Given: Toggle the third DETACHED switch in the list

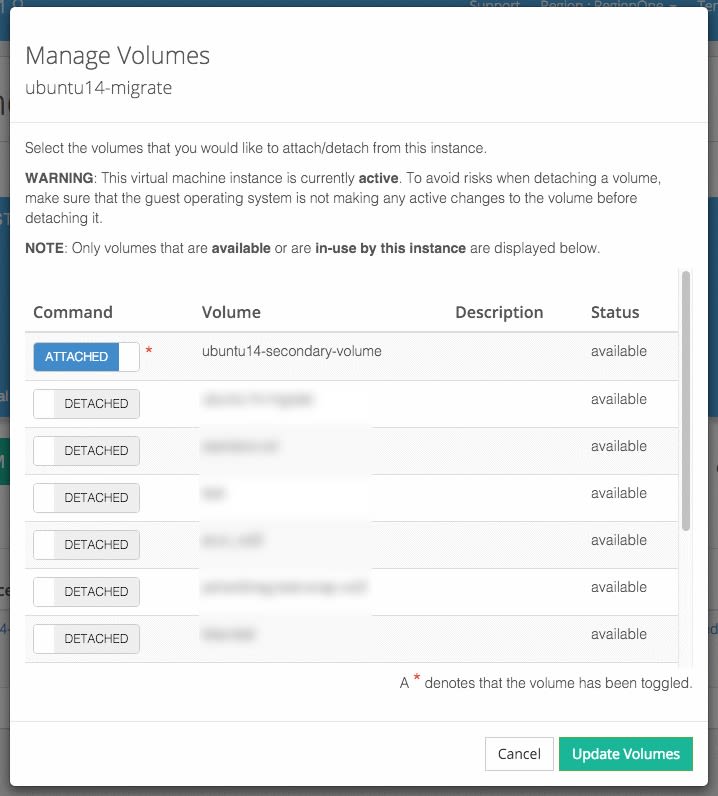Looking at the screenshot, I should pos(86,498).
